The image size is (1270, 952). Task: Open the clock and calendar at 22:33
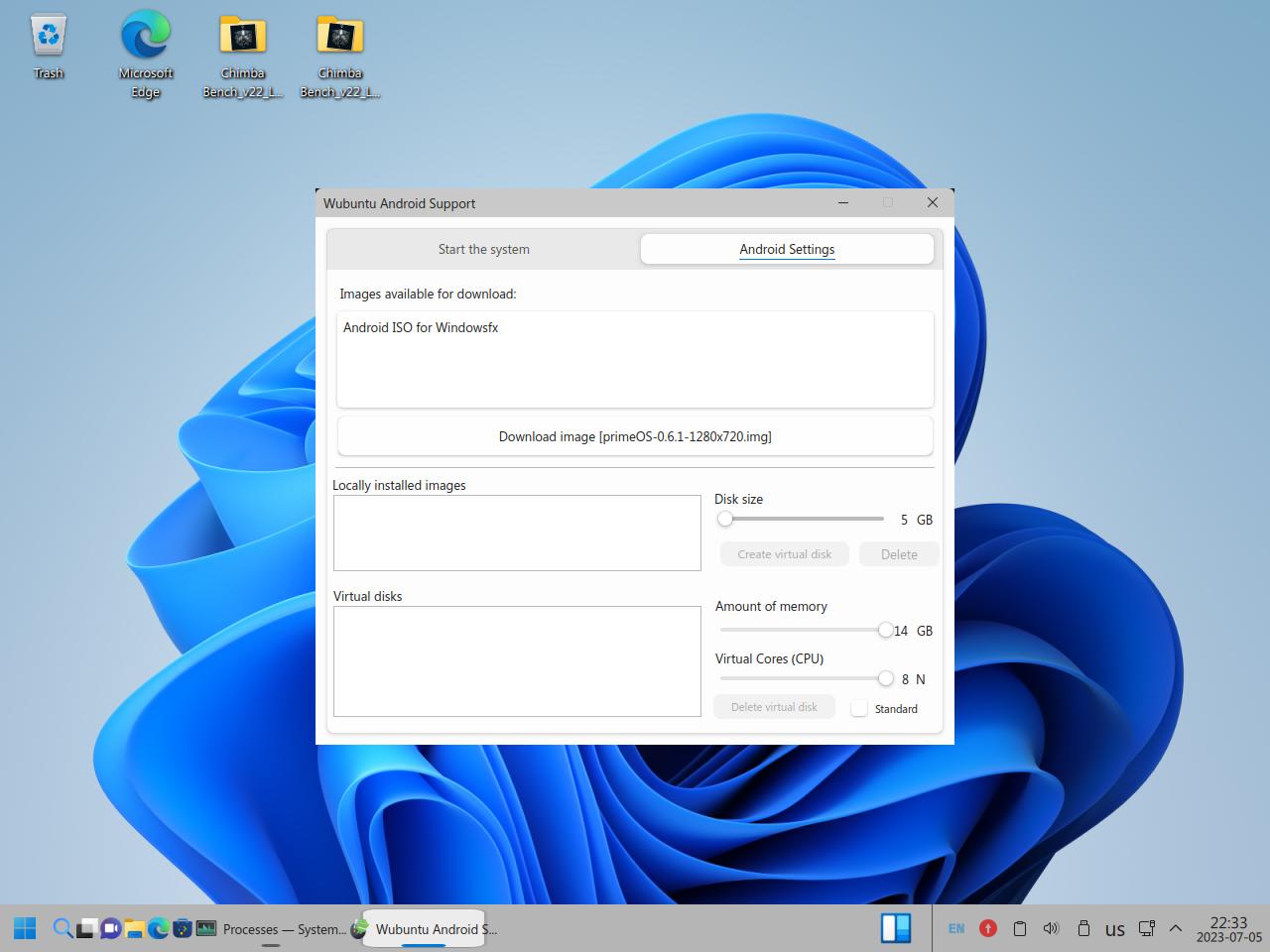(x=1228, y=929)
